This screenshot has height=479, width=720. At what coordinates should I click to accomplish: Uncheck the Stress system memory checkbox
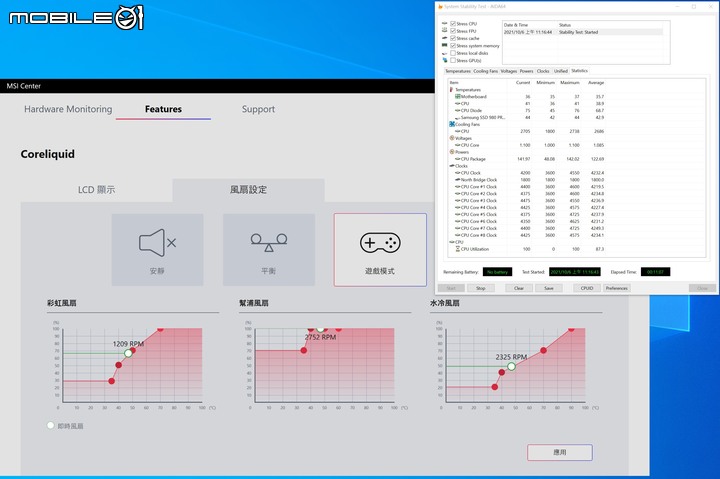tap(453, 45)
